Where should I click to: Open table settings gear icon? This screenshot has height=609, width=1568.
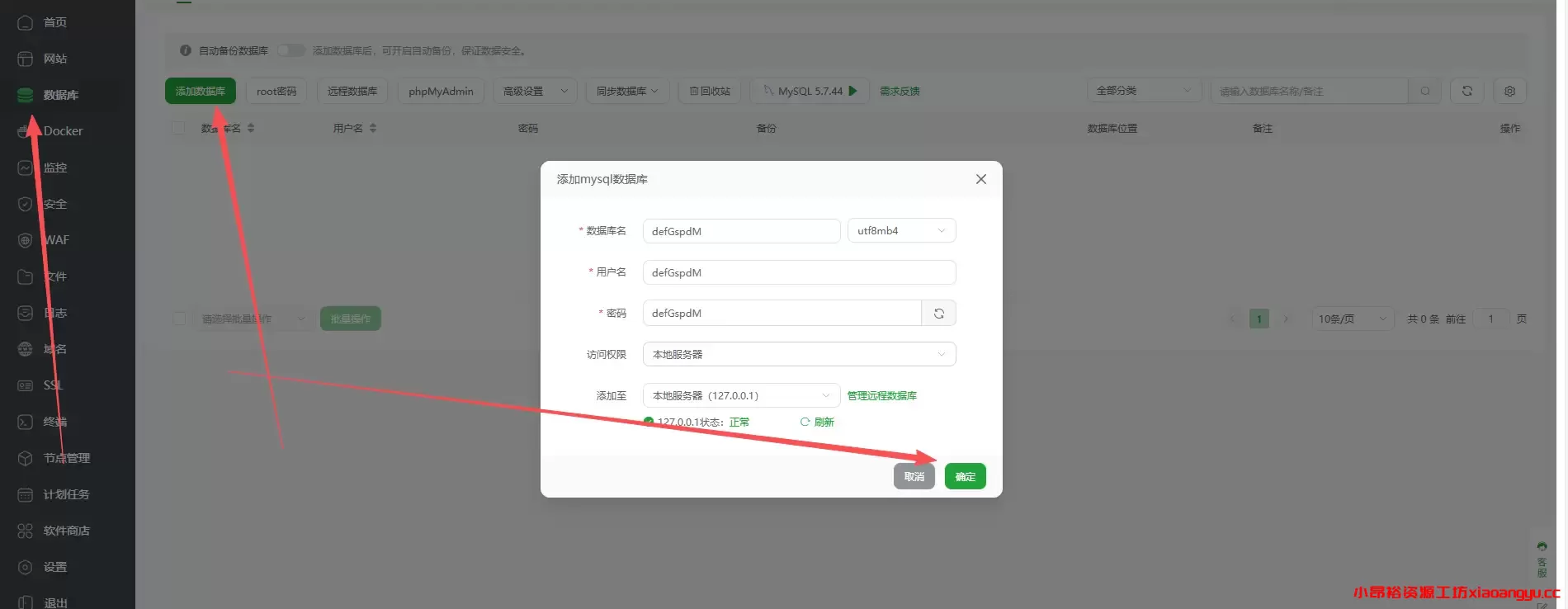point(1510,91)
